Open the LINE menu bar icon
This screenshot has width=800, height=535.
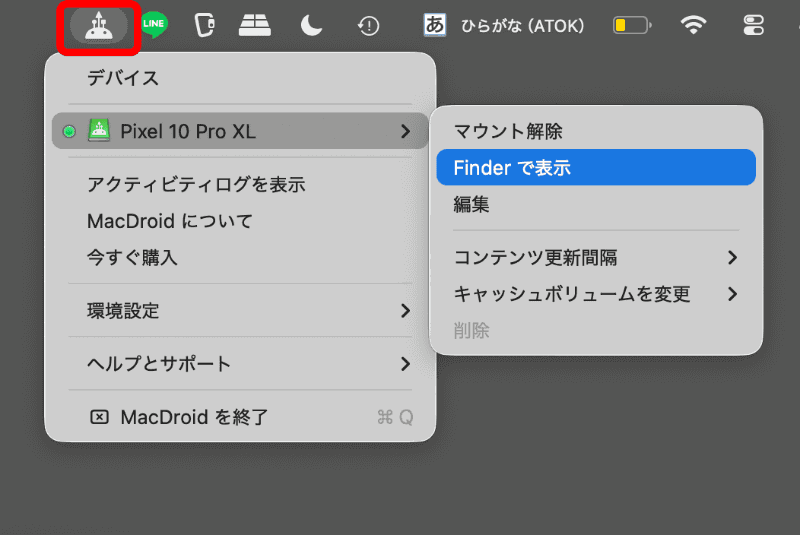click(x=154, y=25)
